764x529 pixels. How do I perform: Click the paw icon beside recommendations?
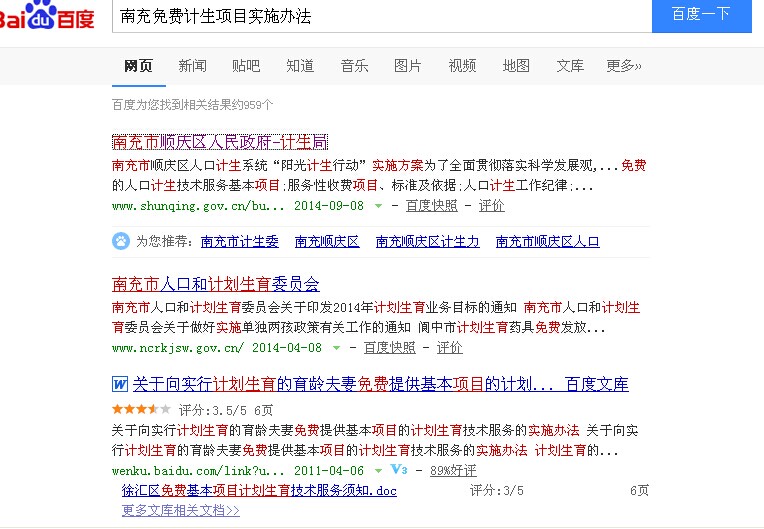tap(121, 241)
